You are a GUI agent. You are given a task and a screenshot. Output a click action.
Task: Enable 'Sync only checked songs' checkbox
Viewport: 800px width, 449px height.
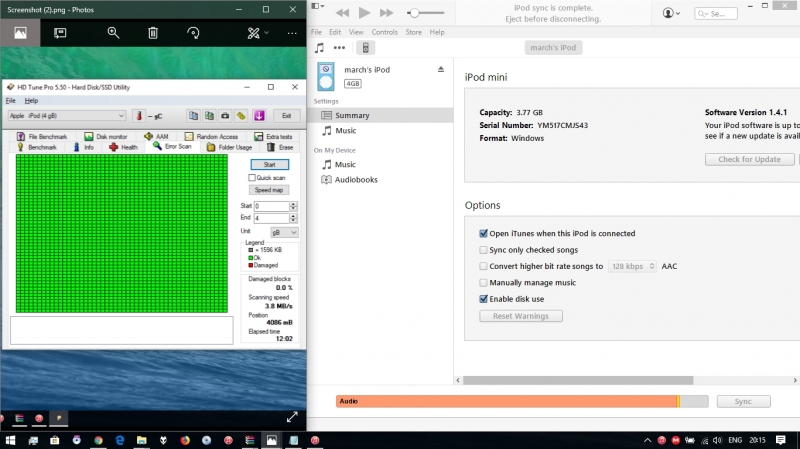tap(484, 250)
